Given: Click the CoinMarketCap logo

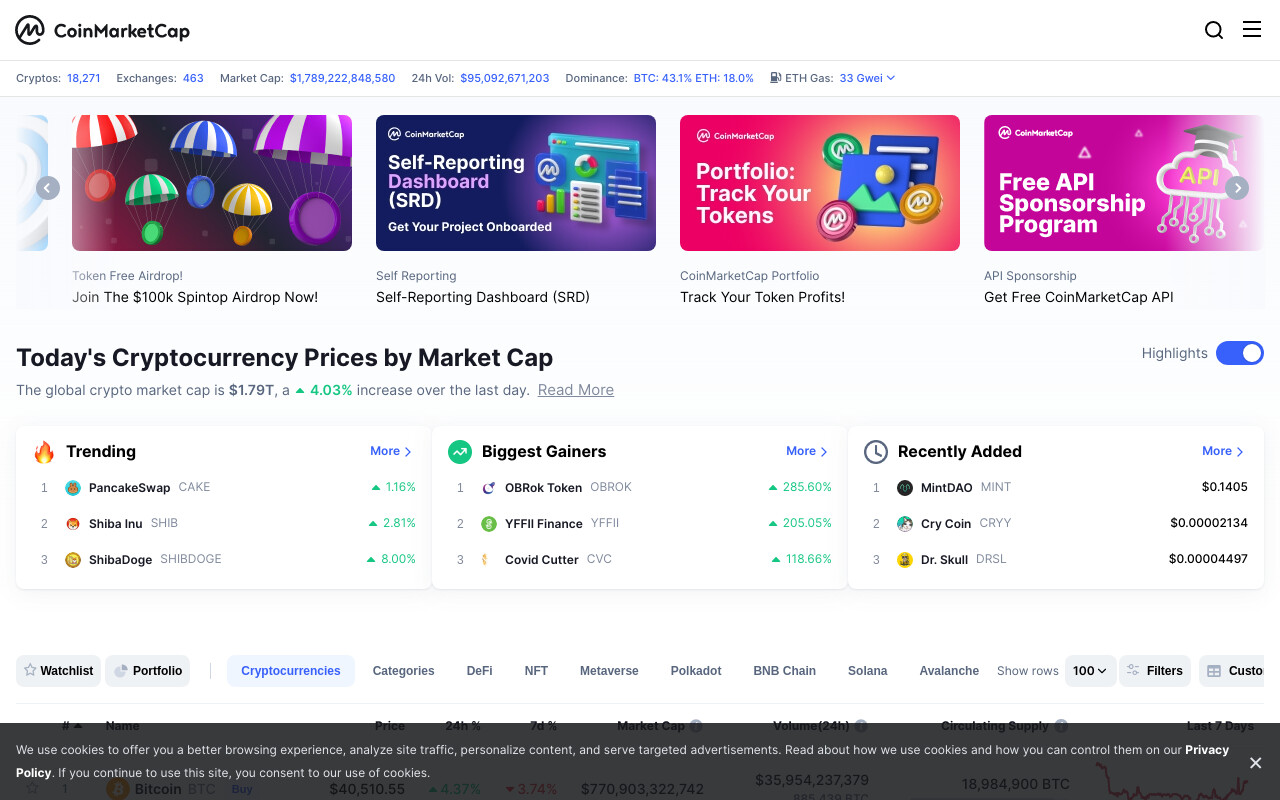Looking at the screenshot, I should [x=102, y=30].
